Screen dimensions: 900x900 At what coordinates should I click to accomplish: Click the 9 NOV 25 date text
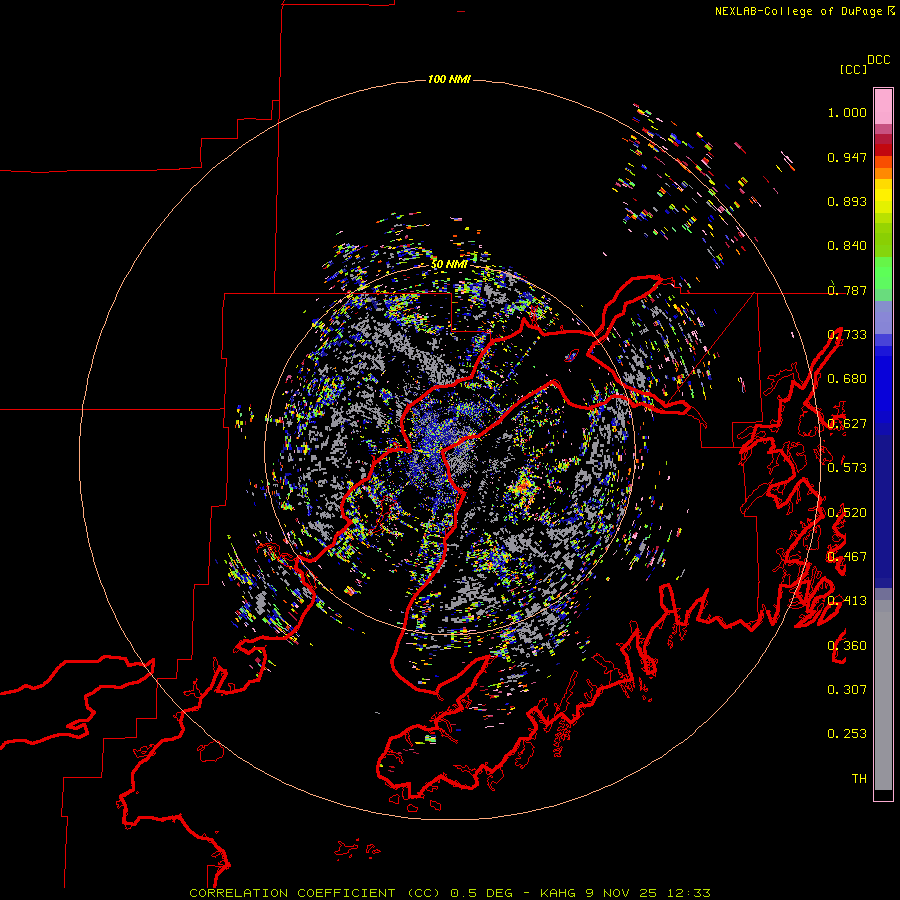pos(622,893)
